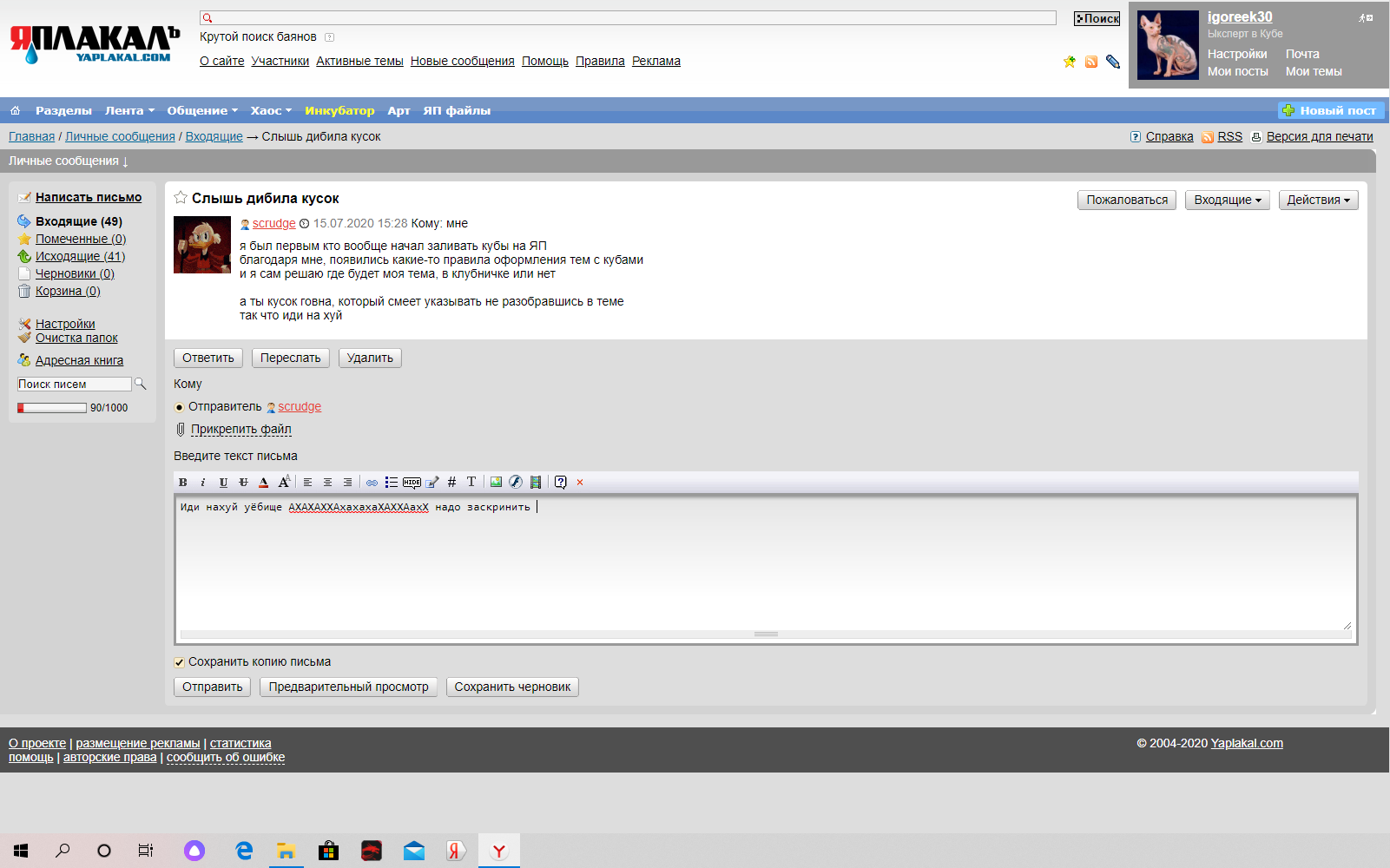The image size is (1390, 868).
Task: Apply italic formatting in the editor toolbar
Action: click(202, 483)
